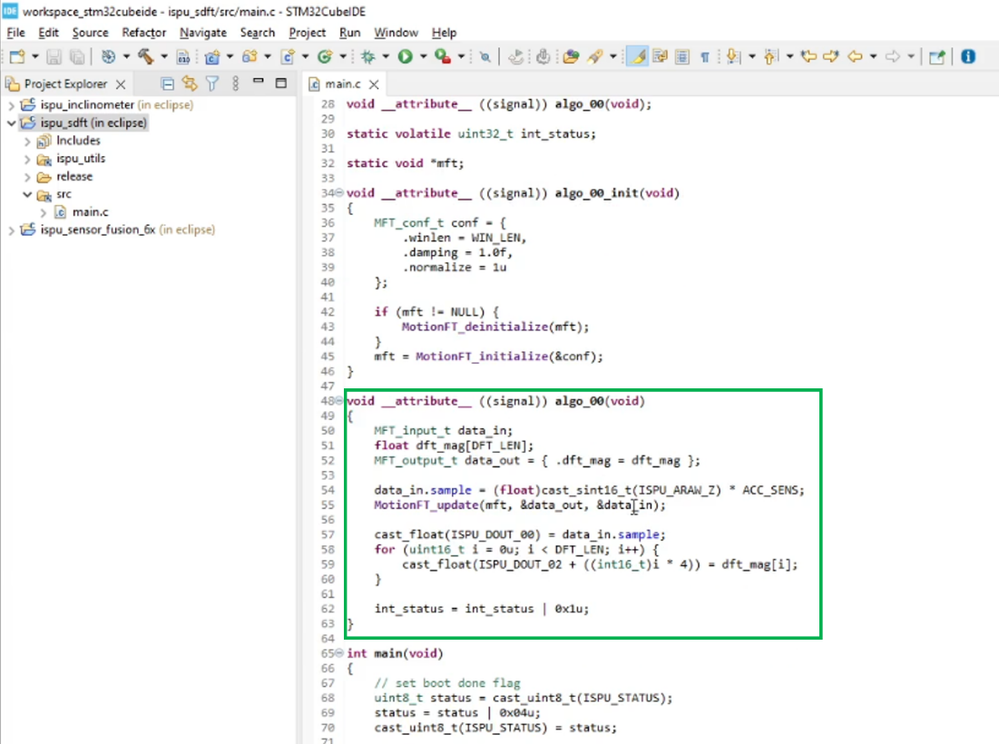Screen dimensions: 999x744
Task: Maximize the Project Explorer panel
Action: [x=281, y=83]
